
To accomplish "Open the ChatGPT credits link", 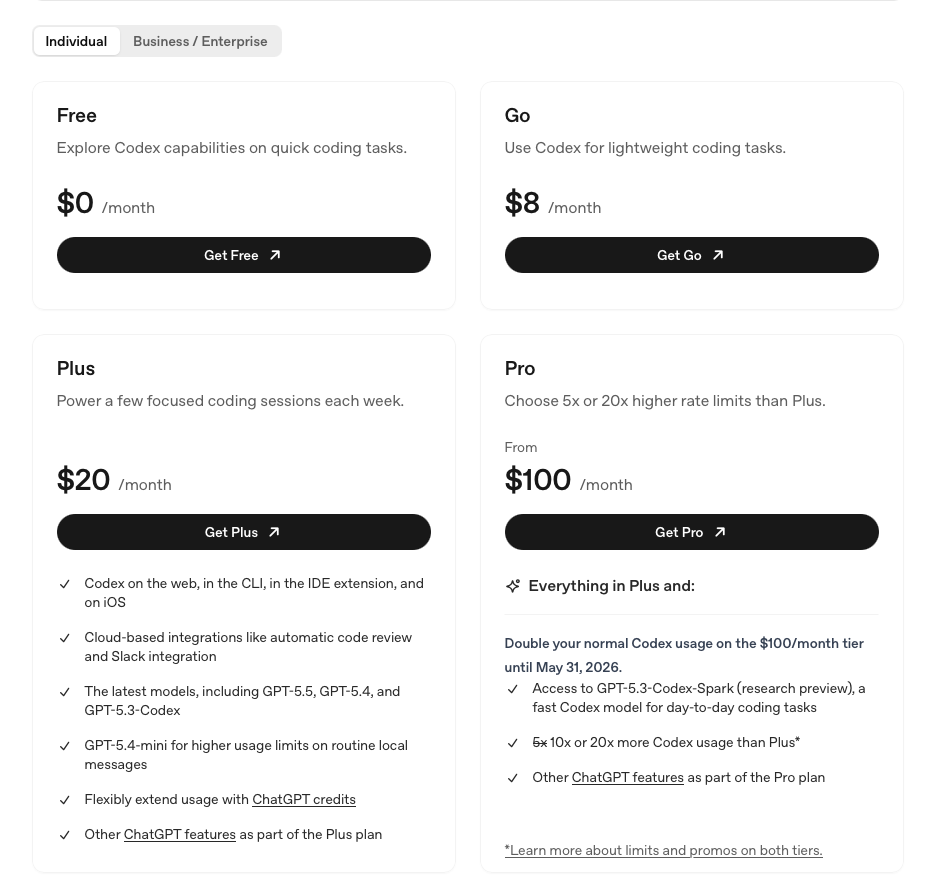I will click(304, 800).
